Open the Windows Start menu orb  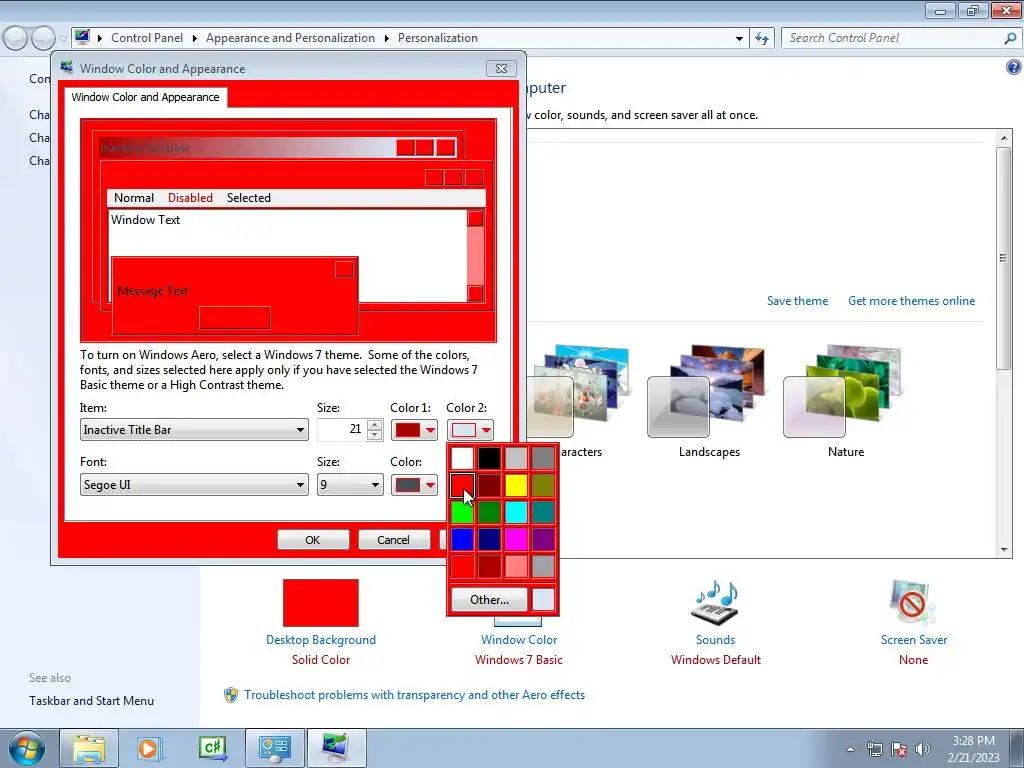click(26, 748)
